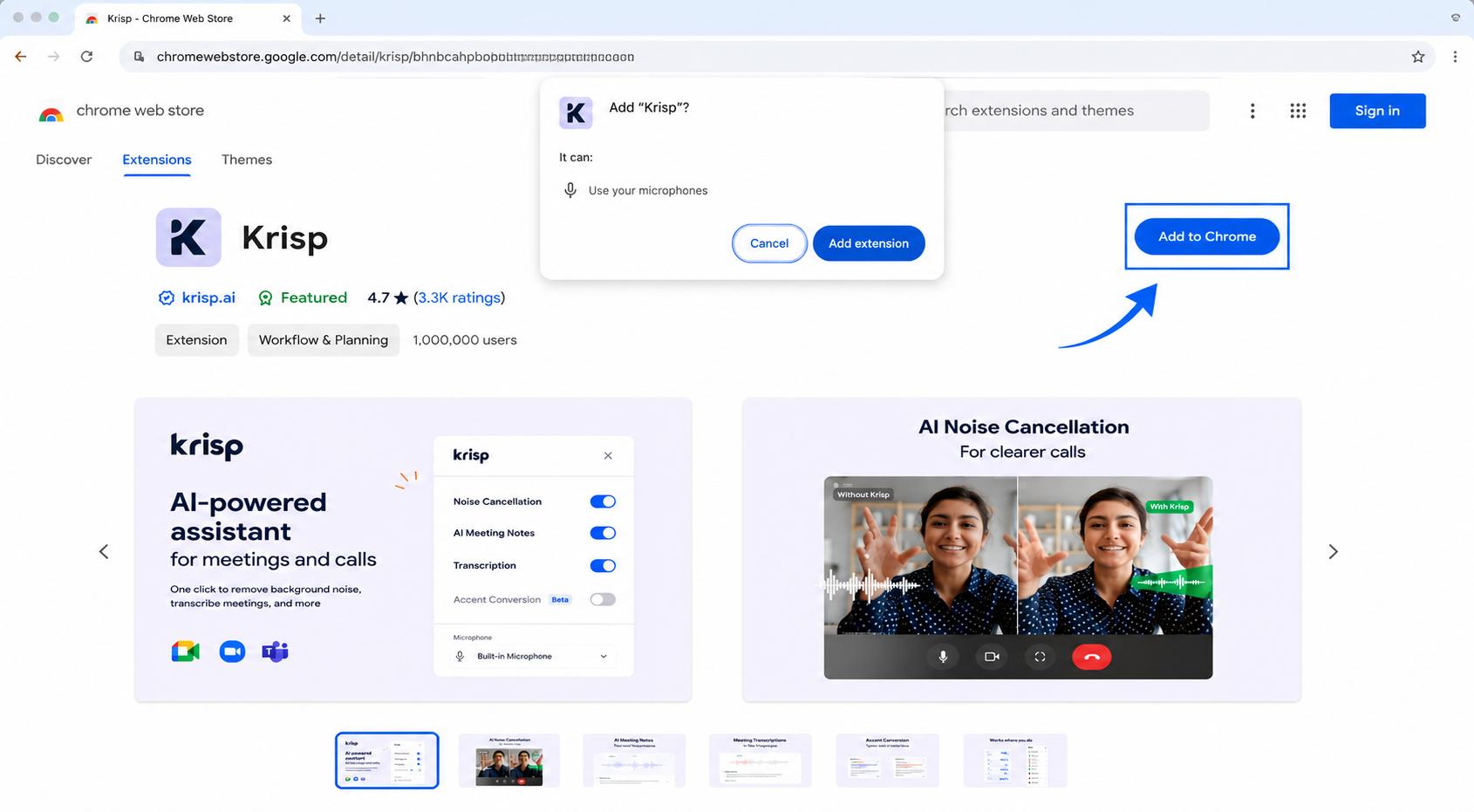The height and width of the screenshot is (812, 1474).
Task: Click the Chrome Web Store rainbow logo
Action: (51, 113)
